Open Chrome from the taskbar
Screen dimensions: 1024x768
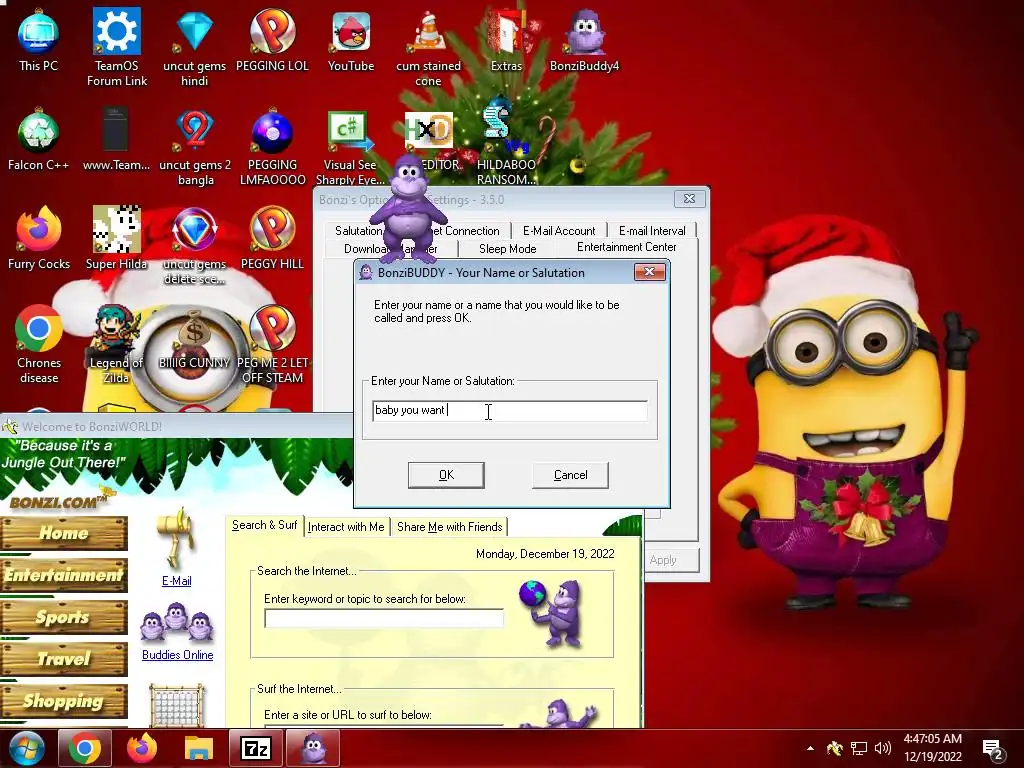click(85, 748)
